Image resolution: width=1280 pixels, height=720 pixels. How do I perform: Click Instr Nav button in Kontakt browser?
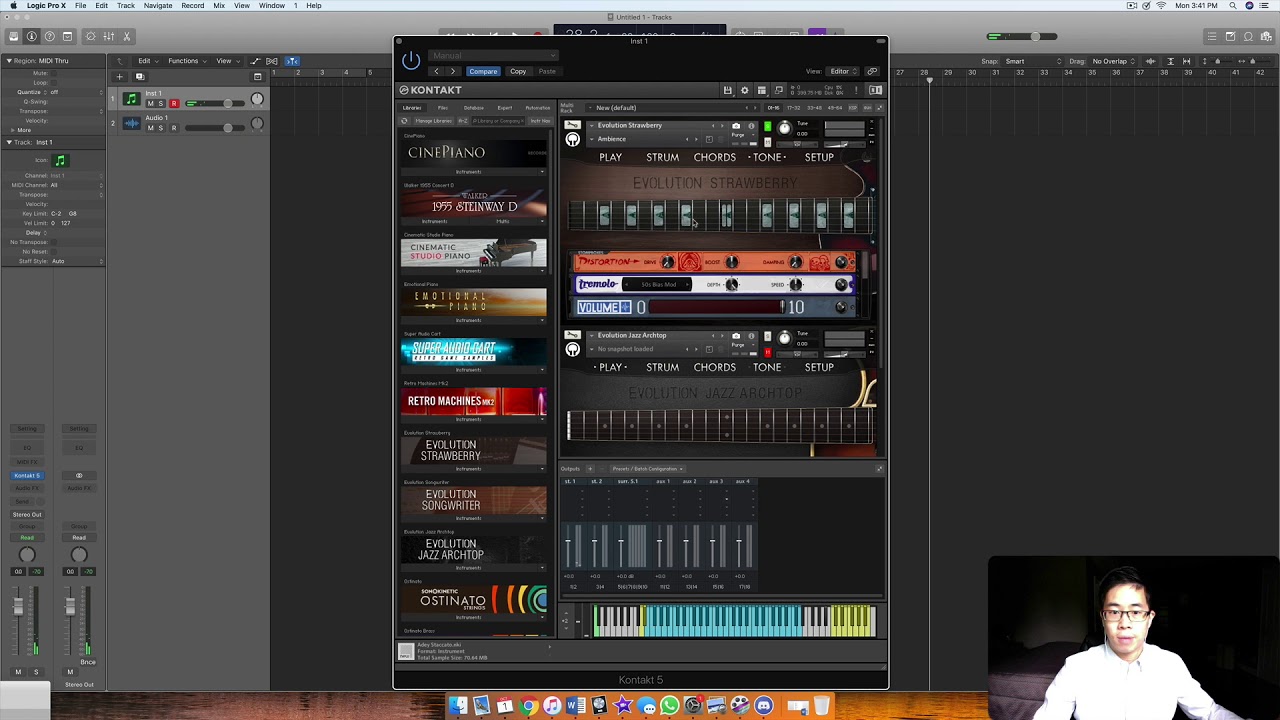(540, 121)
